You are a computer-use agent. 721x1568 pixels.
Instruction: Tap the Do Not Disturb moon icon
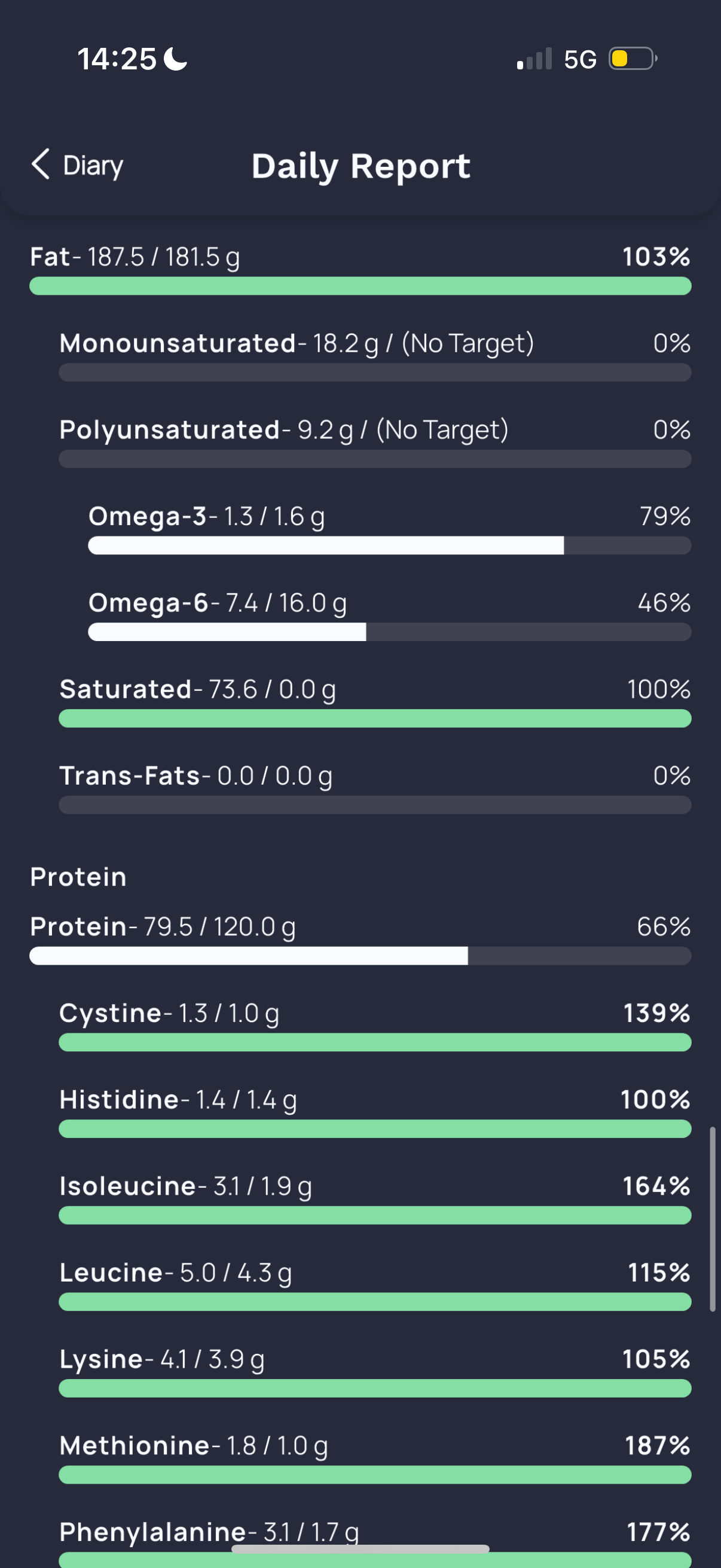(x=176, y=59)
